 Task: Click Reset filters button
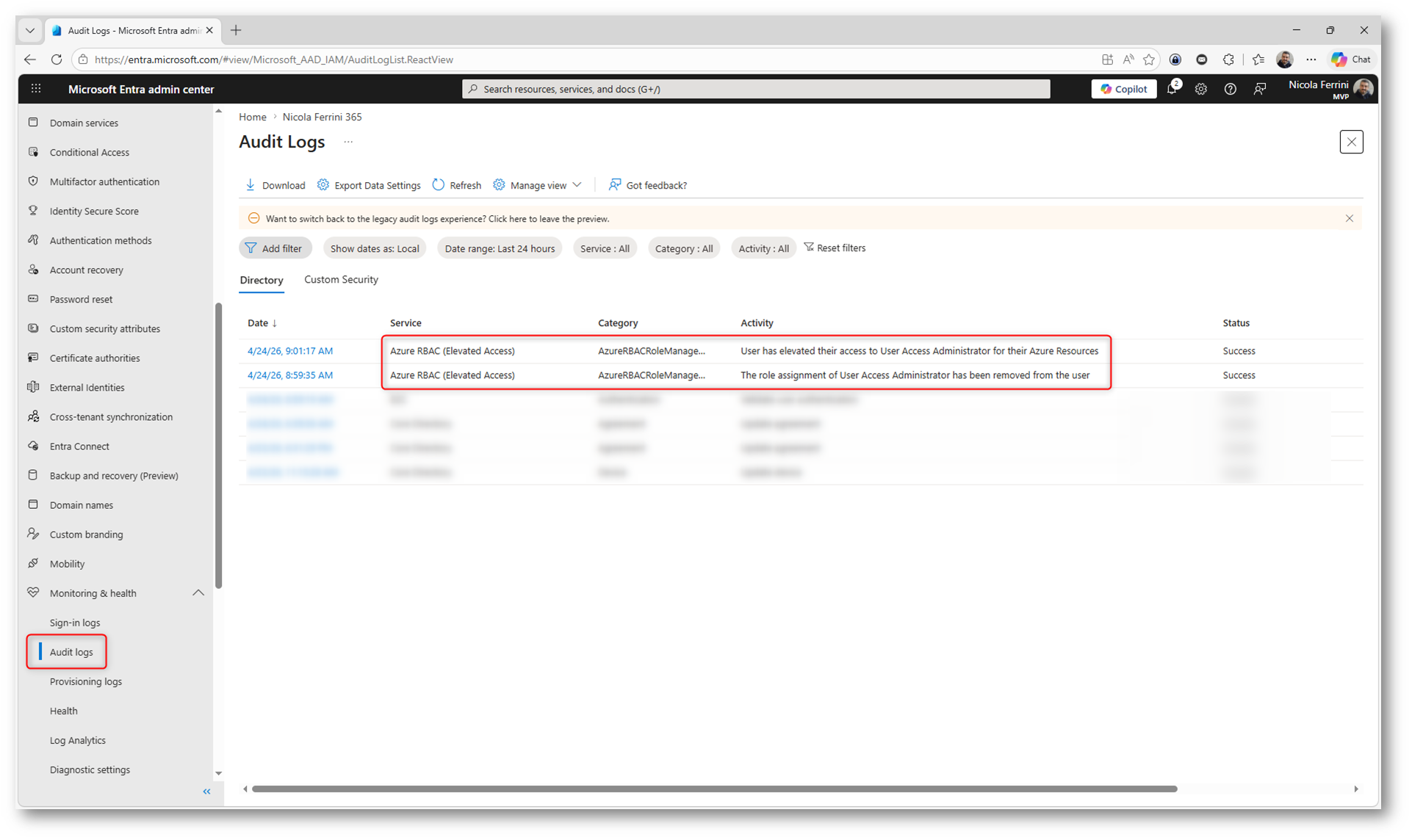point(835,248)
